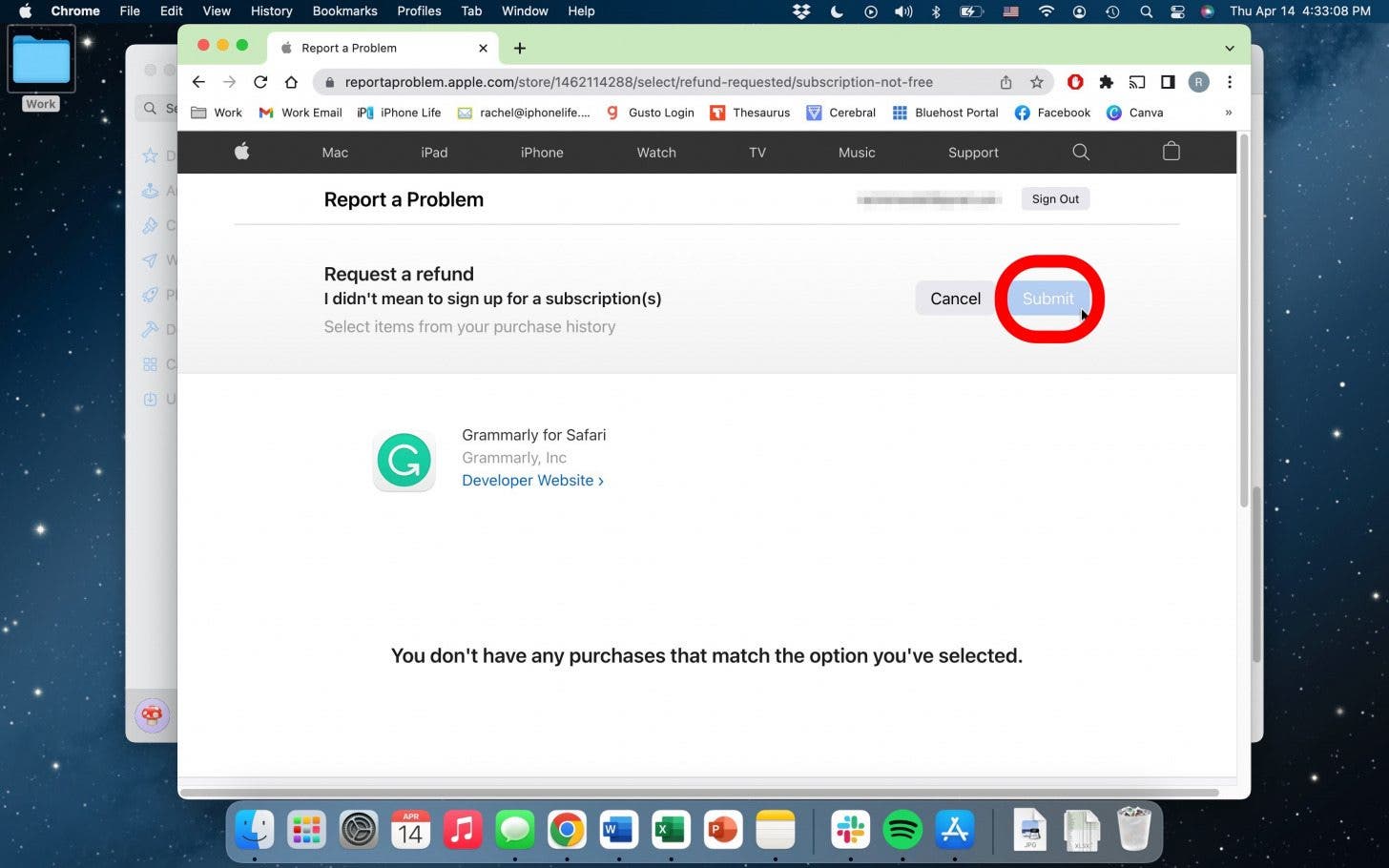This screenshot has height=868, width=1389.
Task: Click the ad blocker extension icon
Action: pyautogui.click(x=1074, y=82)
